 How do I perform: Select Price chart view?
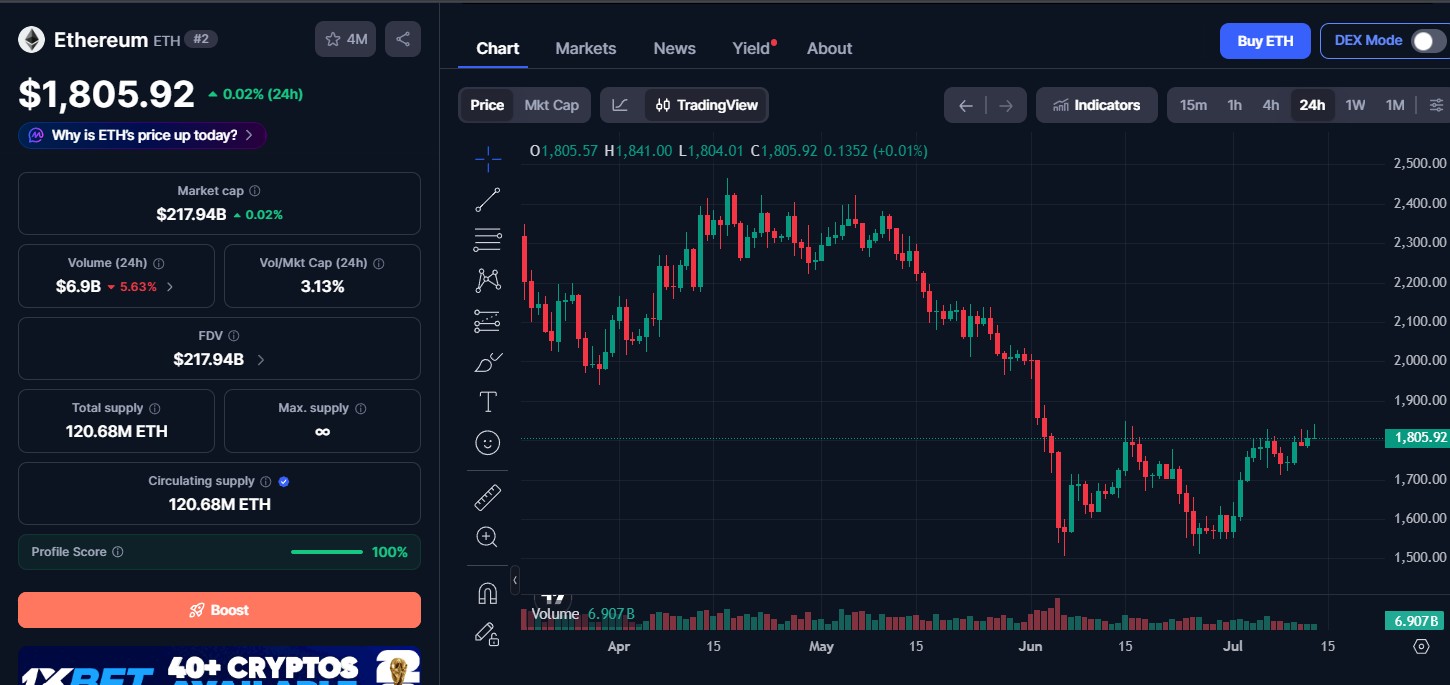pos(487,105)
